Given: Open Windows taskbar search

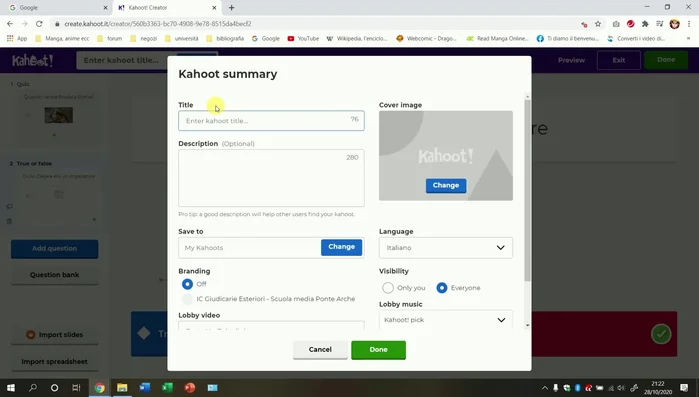Looking at the screenshot, I should 33,388.
